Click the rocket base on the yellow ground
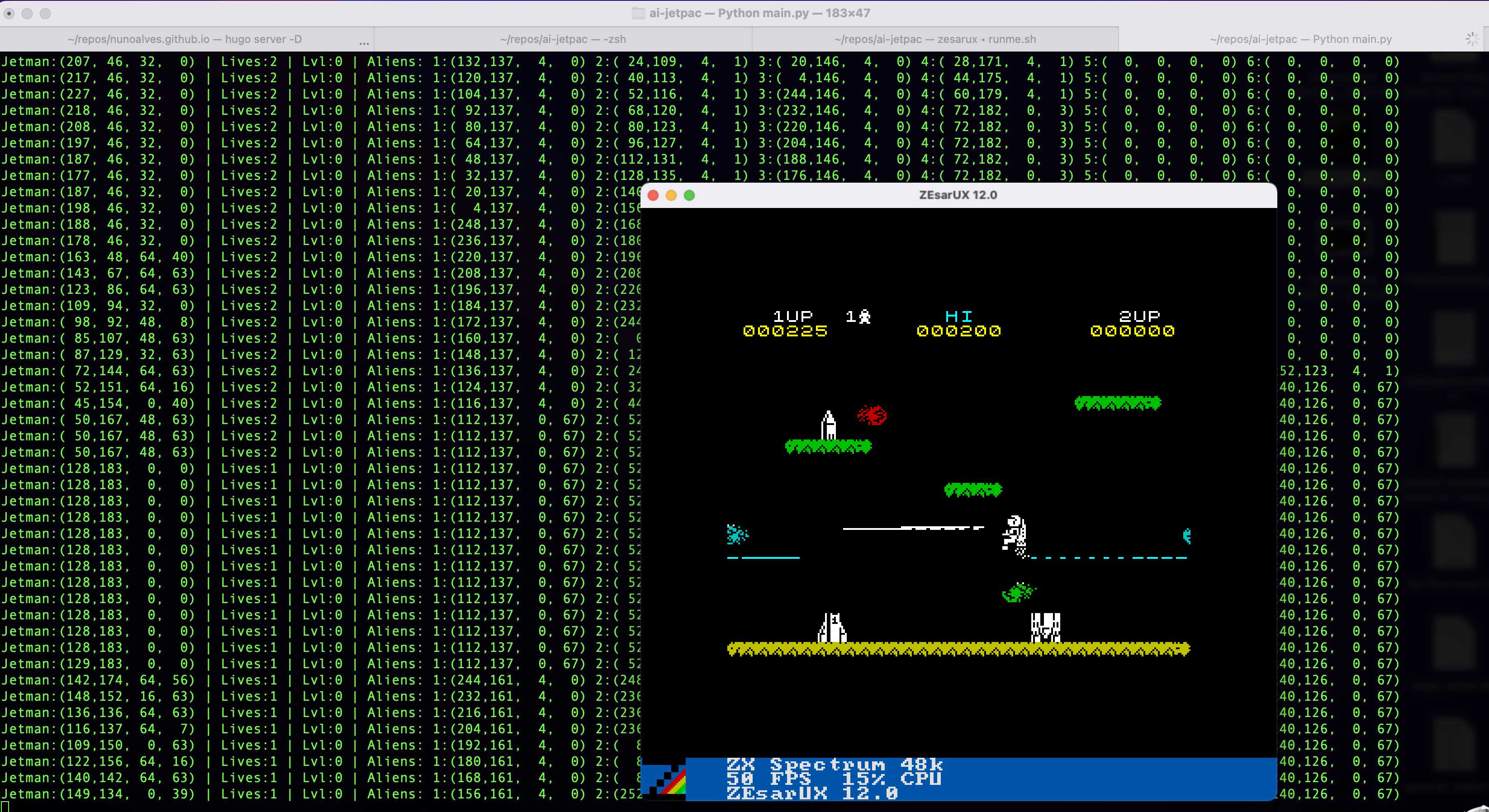This screenshot has width=1489, height=812. click(832, 628)
